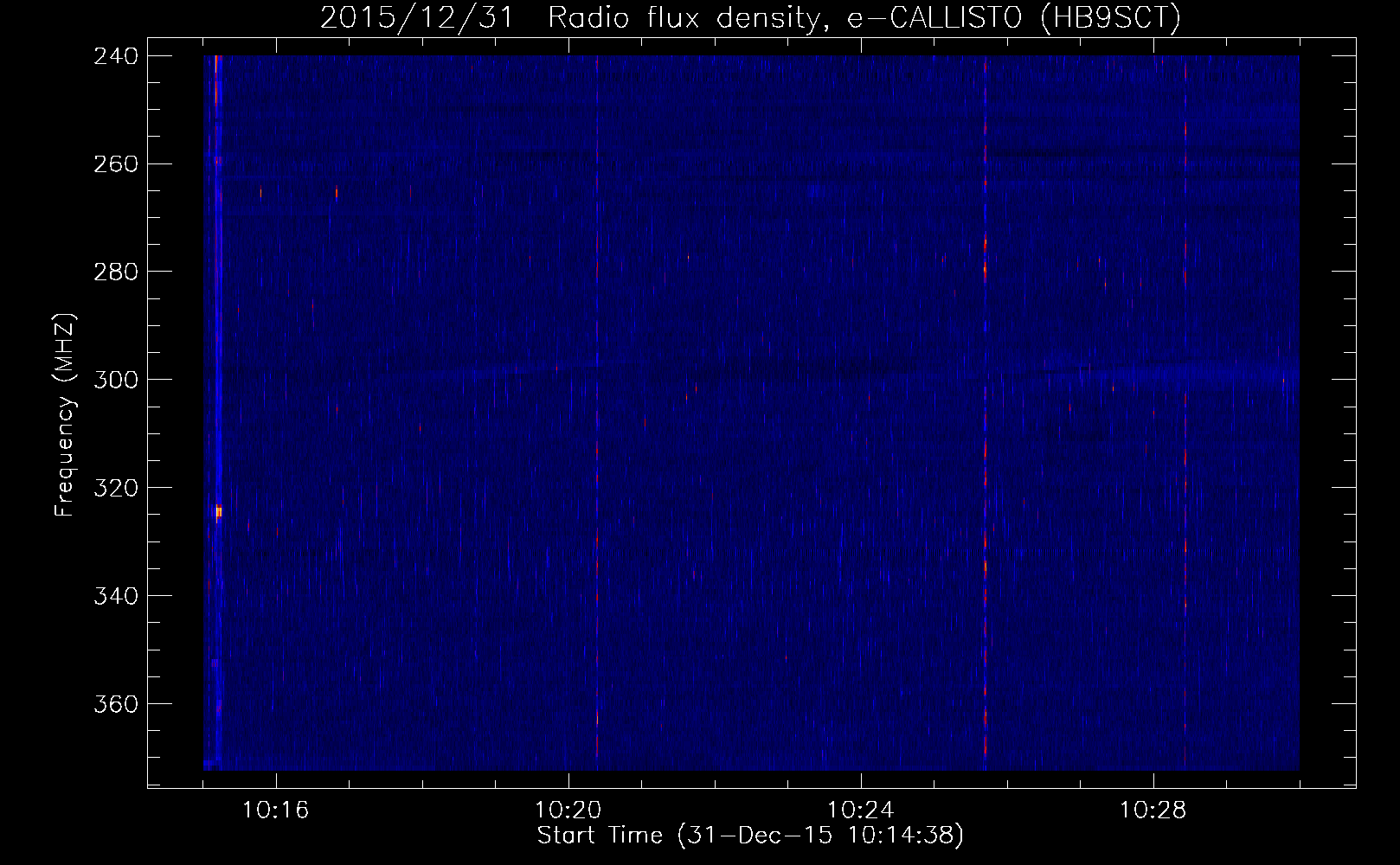This screenshot has width=1400, height=865.
Task: Click the 320 frequency tick label
Action: pos(115,488)
